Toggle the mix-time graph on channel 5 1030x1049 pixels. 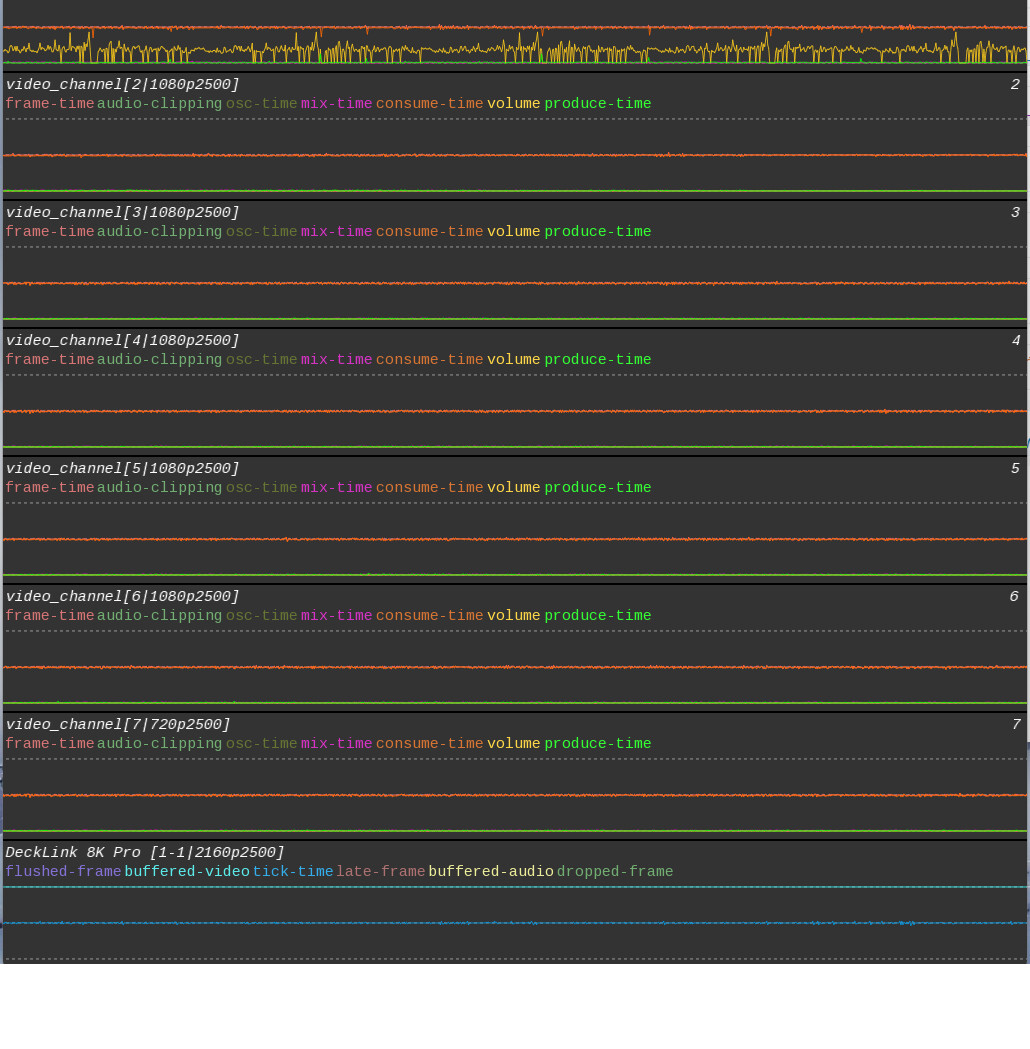(336, 487)
